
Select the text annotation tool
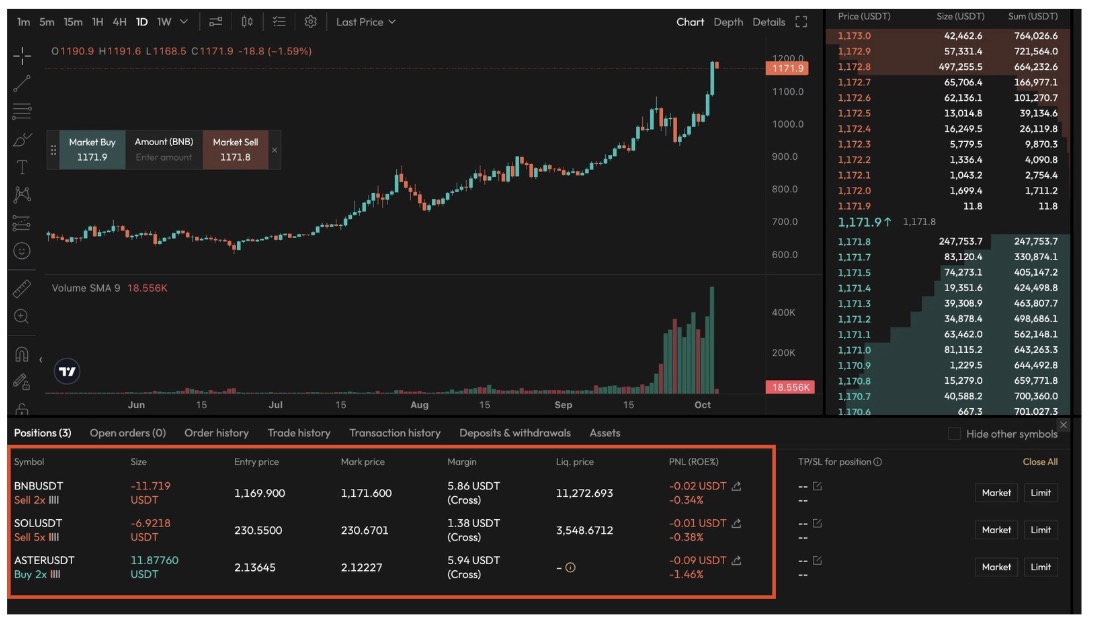tap(22, 167)
